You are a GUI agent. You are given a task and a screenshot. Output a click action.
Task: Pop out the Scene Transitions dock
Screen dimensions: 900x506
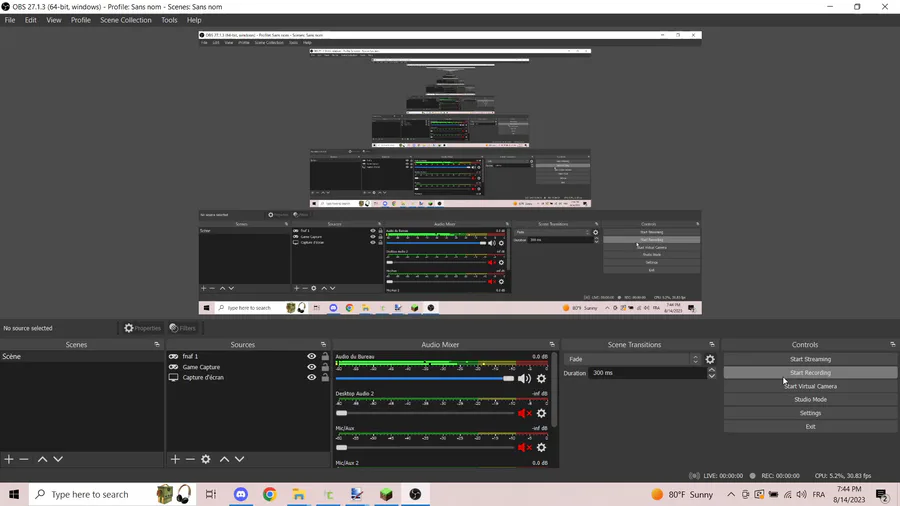(712, 345)
